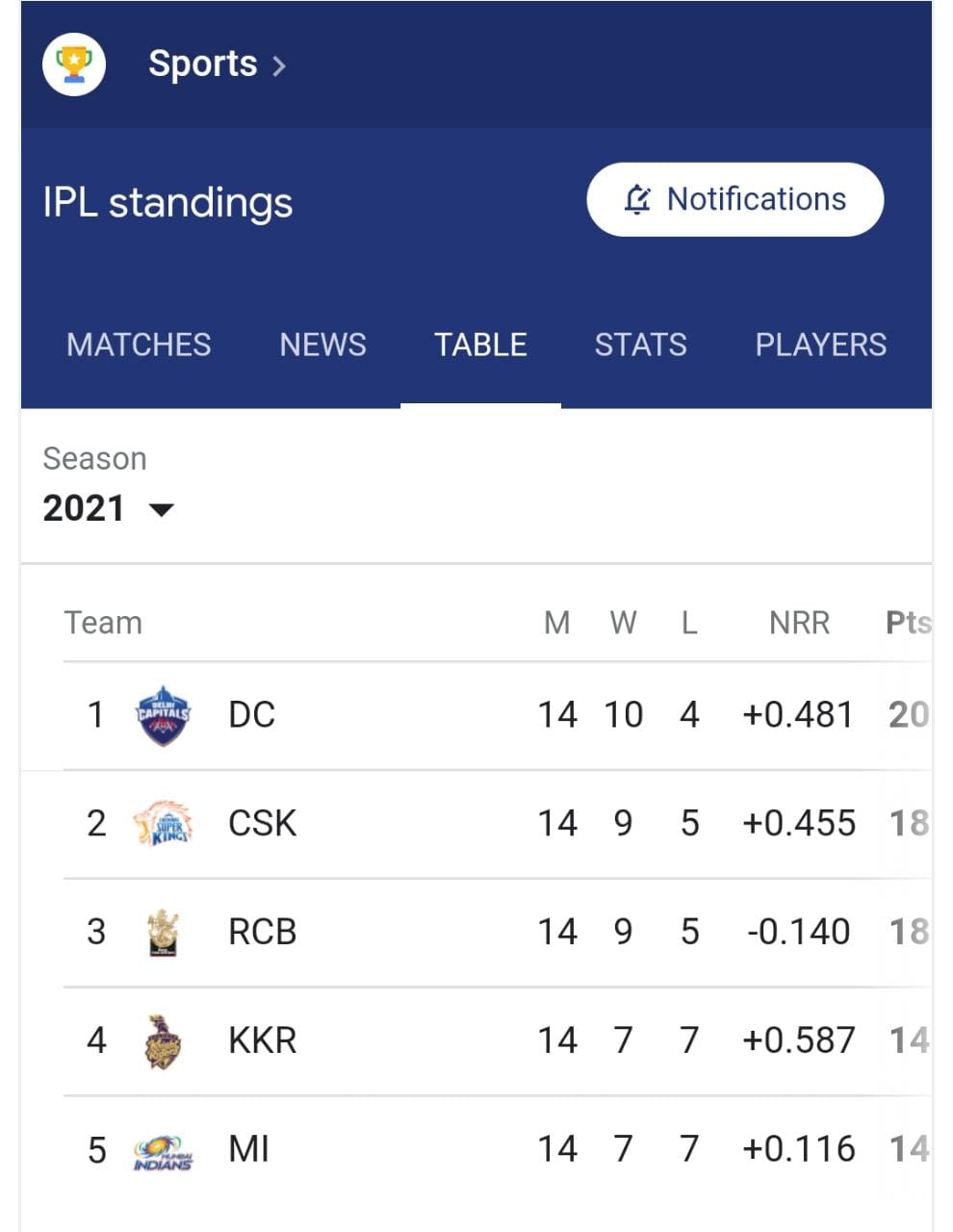Click the KKR team name

click(x=262, y=1040)
